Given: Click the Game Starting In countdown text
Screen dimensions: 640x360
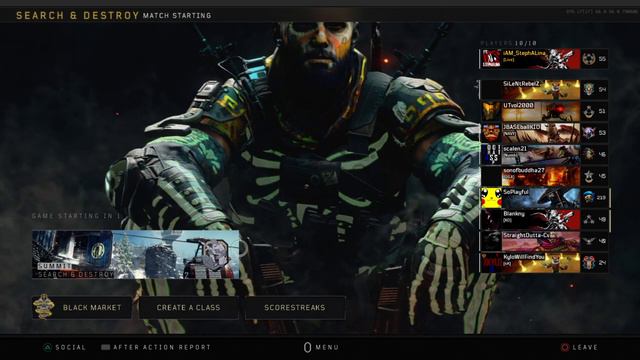Looking at the screenshot, I should click(x=76, y=216).
